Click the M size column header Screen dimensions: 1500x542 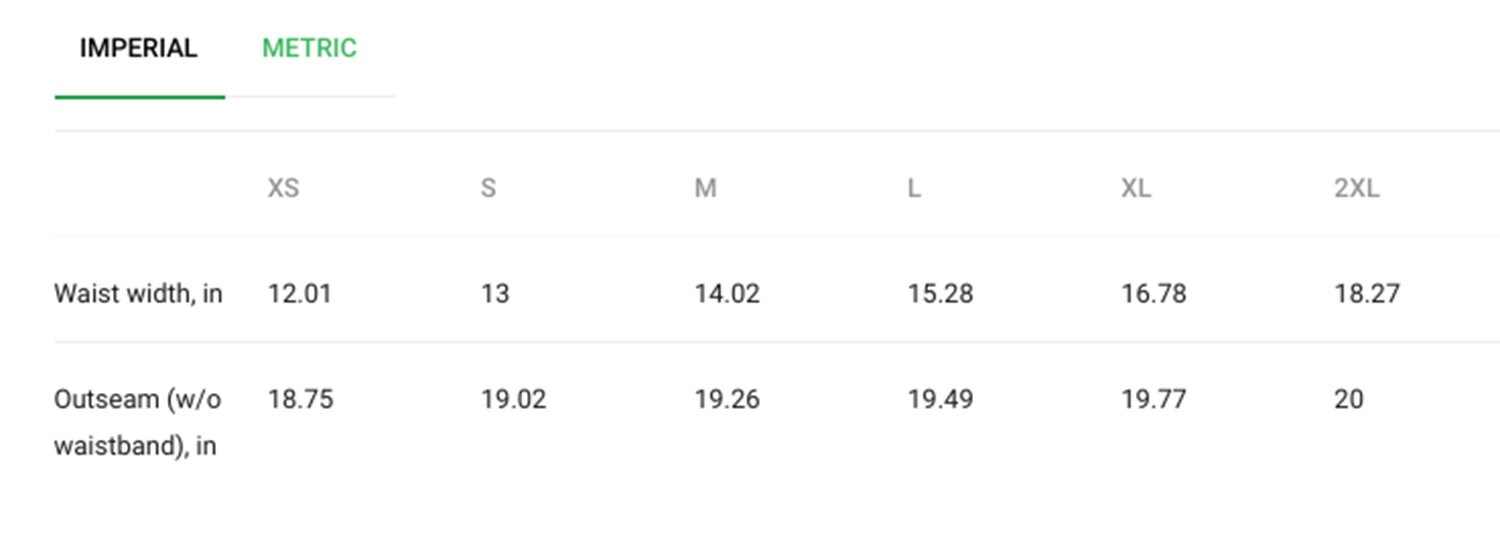pyautogui.click(x=706, y=188)
